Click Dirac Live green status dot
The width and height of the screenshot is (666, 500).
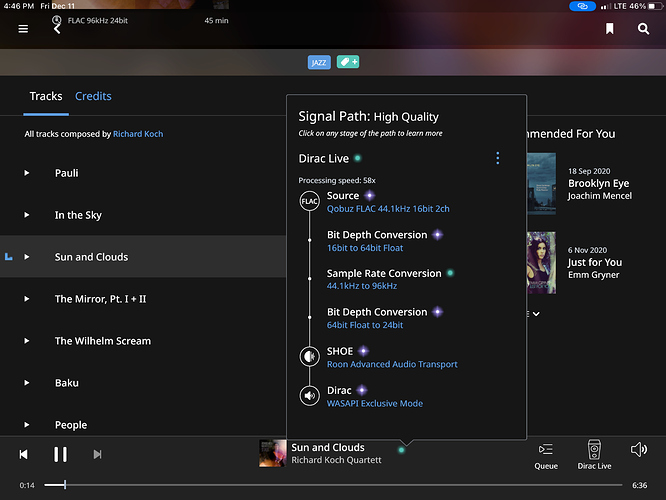coord(358,158)
